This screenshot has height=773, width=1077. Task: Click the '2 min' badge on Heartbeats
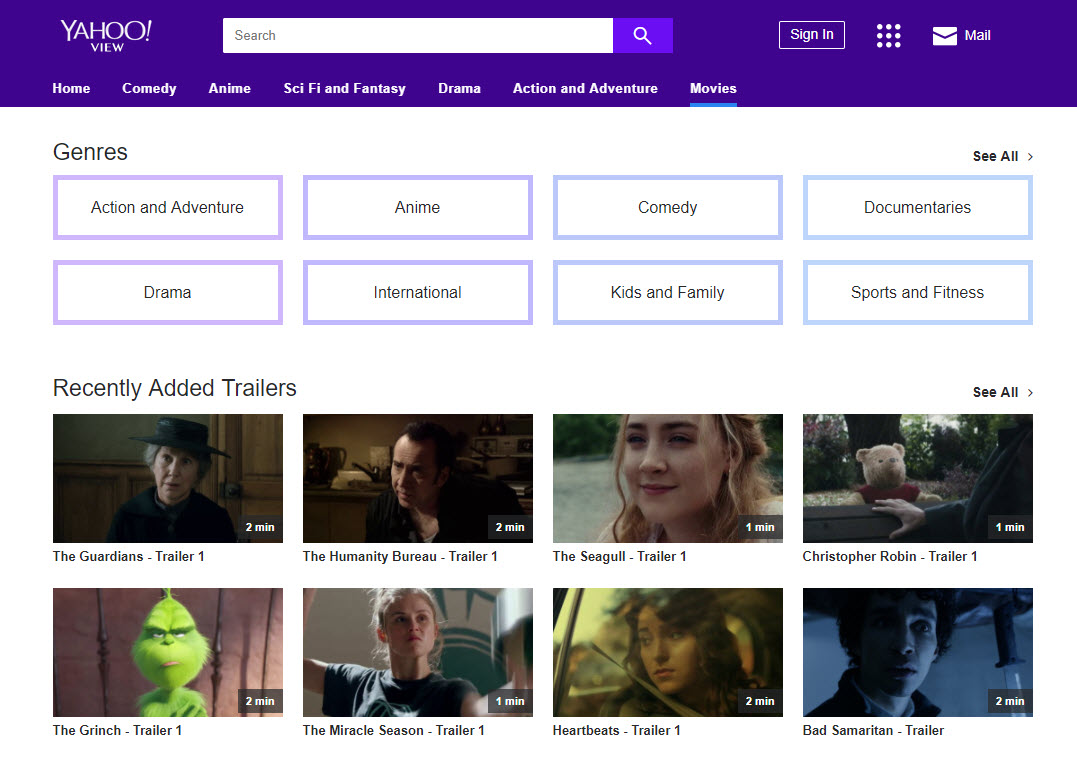[760, 701]
